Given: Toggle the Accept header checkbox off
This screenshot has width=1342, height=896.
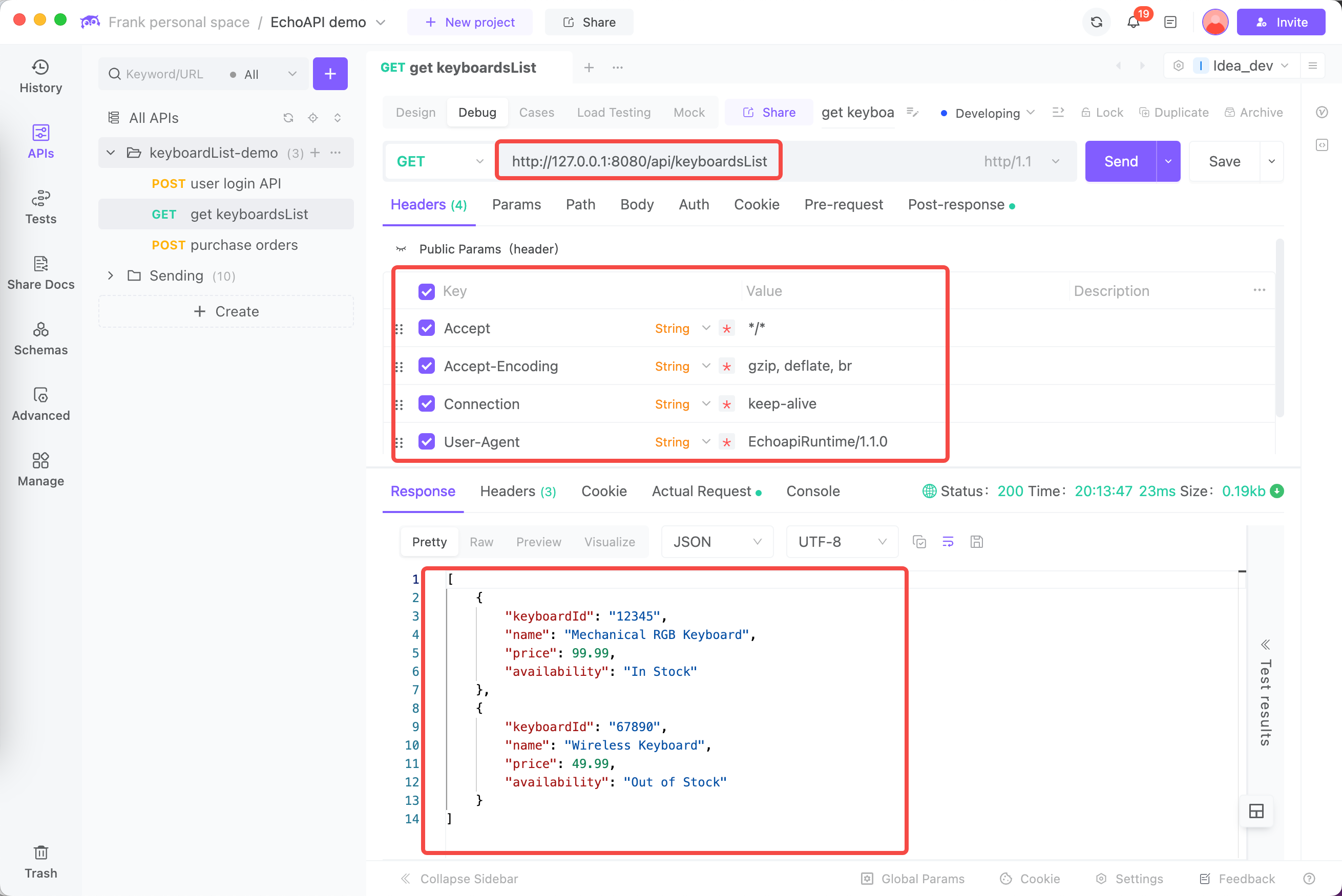Looking at the screenshot, I should click(427, 328).
